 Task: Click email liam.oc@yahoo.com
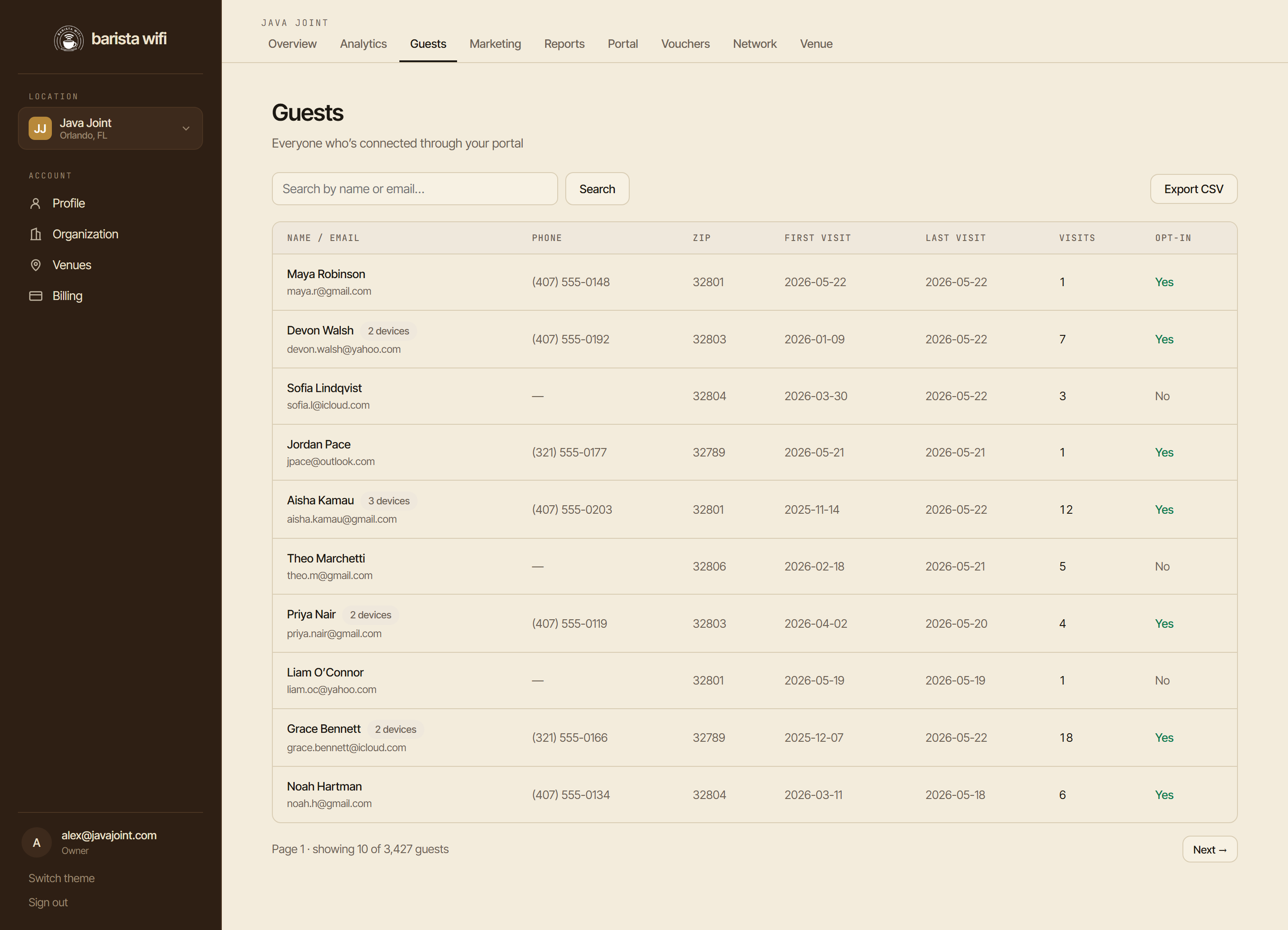[332, 690]
